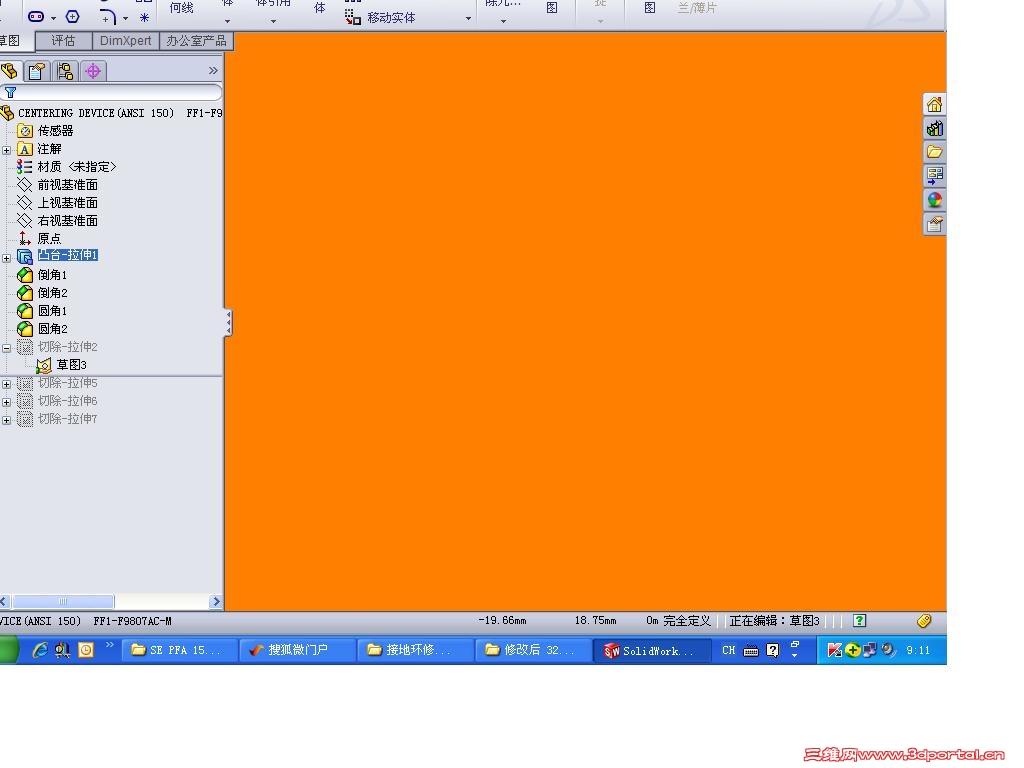
Task: Click the feature tree filter input field
Action: click(111, 92)
